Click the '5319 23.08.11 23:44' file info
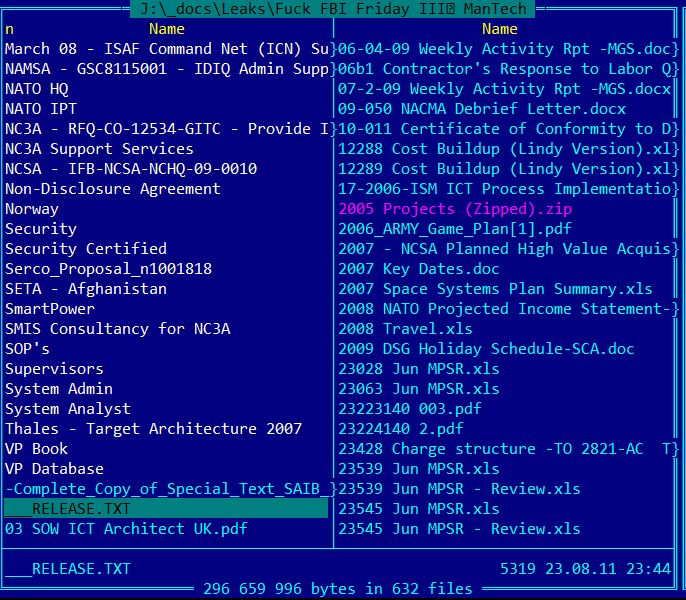The image size is (686, 600). pos(585,568)
